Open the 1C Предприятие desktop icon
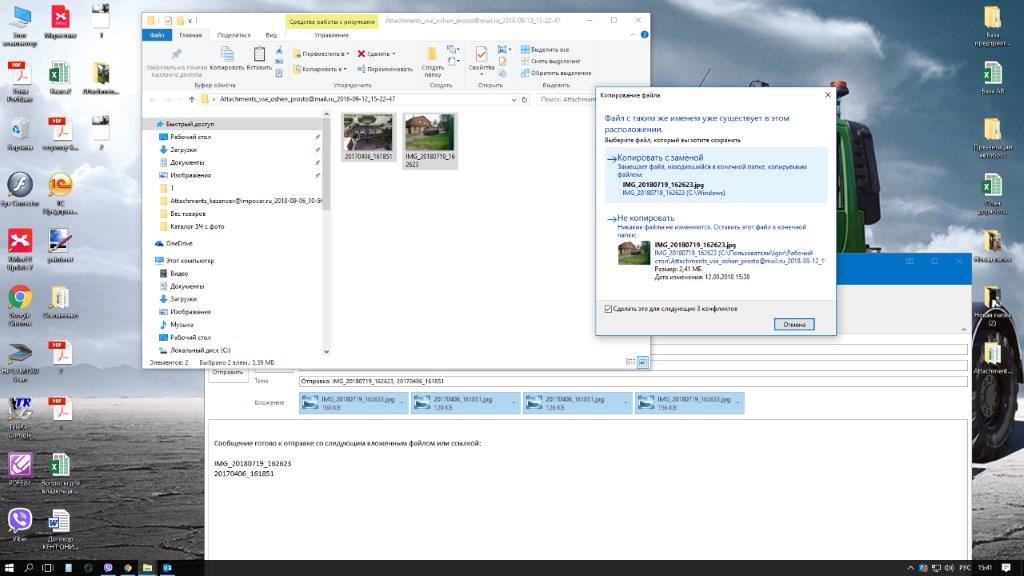The image size is (1024, 576). tap(60, 194)
